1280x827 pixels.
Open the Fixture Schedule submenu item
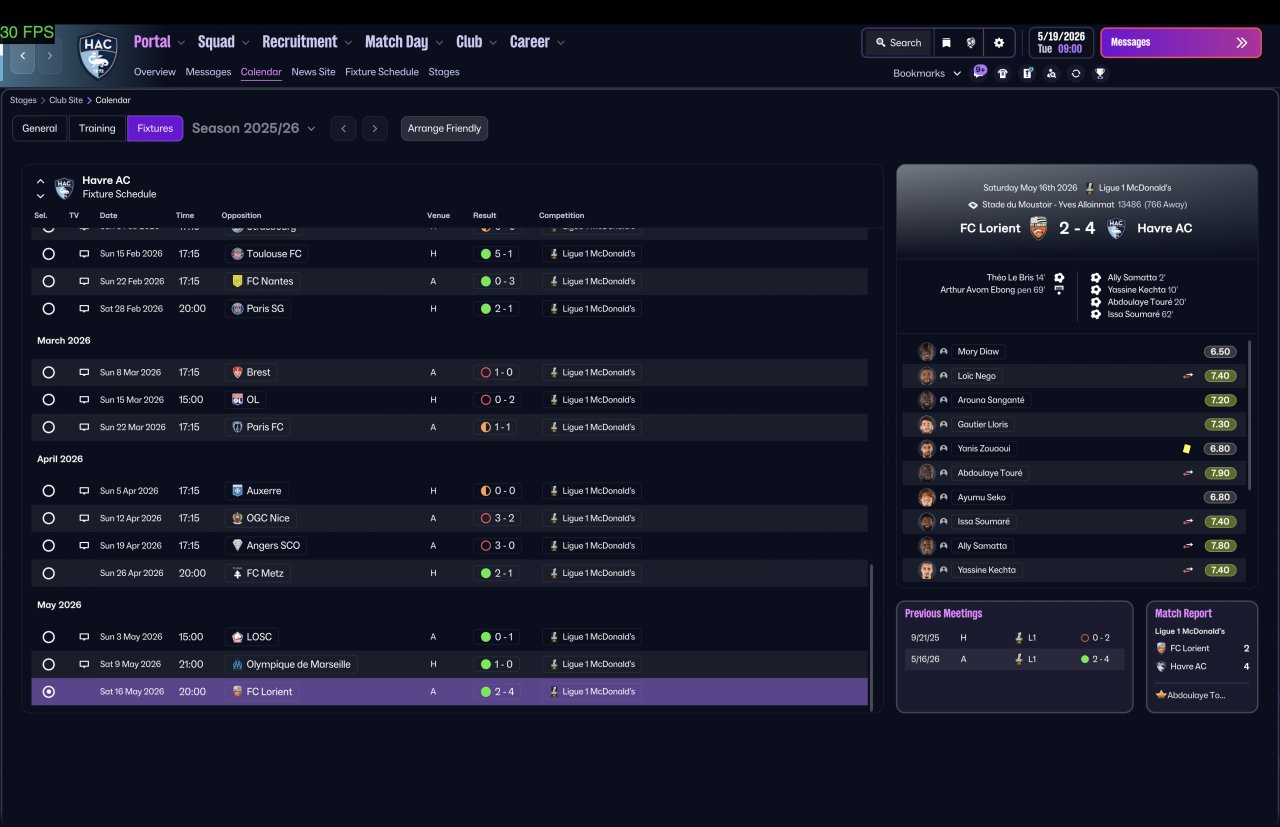pyautogui.click(x=382, y=72)
